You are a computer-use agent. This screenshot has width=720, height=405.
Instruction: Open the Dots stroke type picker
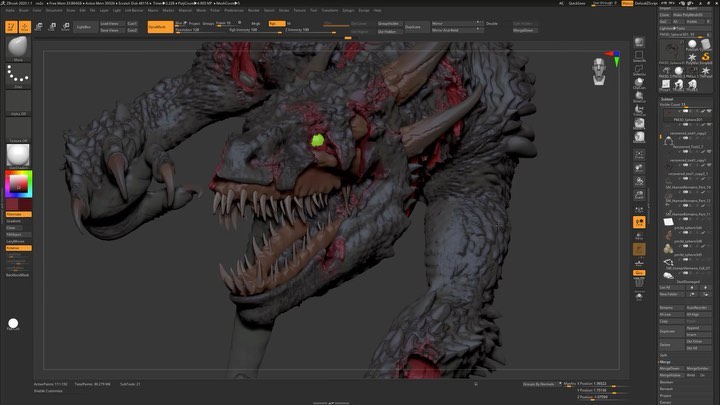click(18, 76)
